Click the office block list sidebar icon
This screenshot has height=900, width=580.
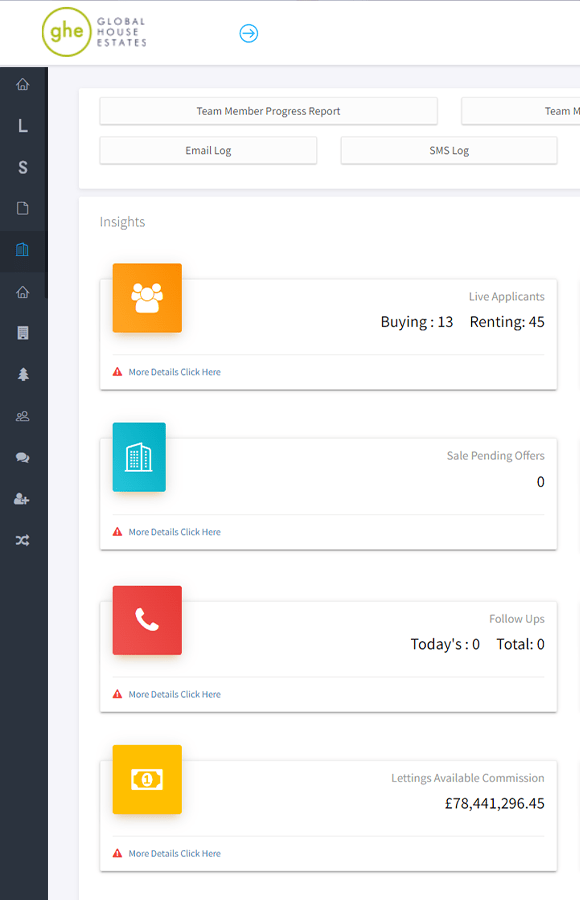[22, 333]
